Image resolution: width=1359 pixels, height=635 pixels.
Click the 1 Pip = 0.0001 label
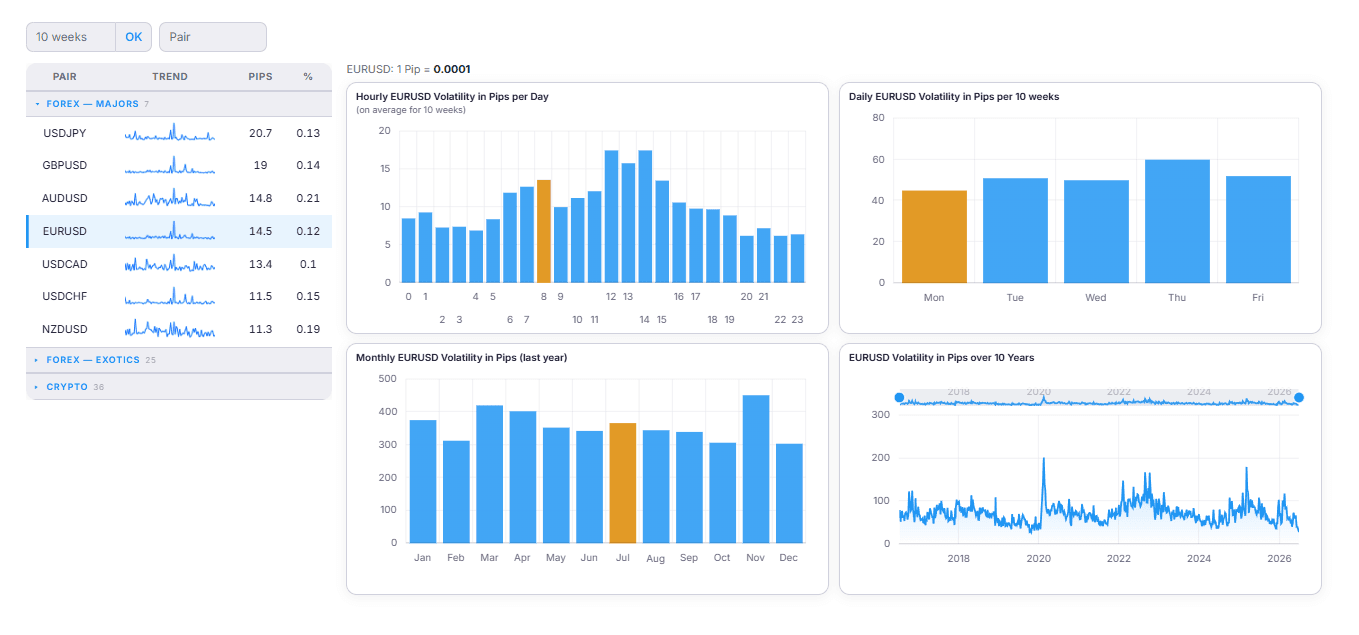434,69
